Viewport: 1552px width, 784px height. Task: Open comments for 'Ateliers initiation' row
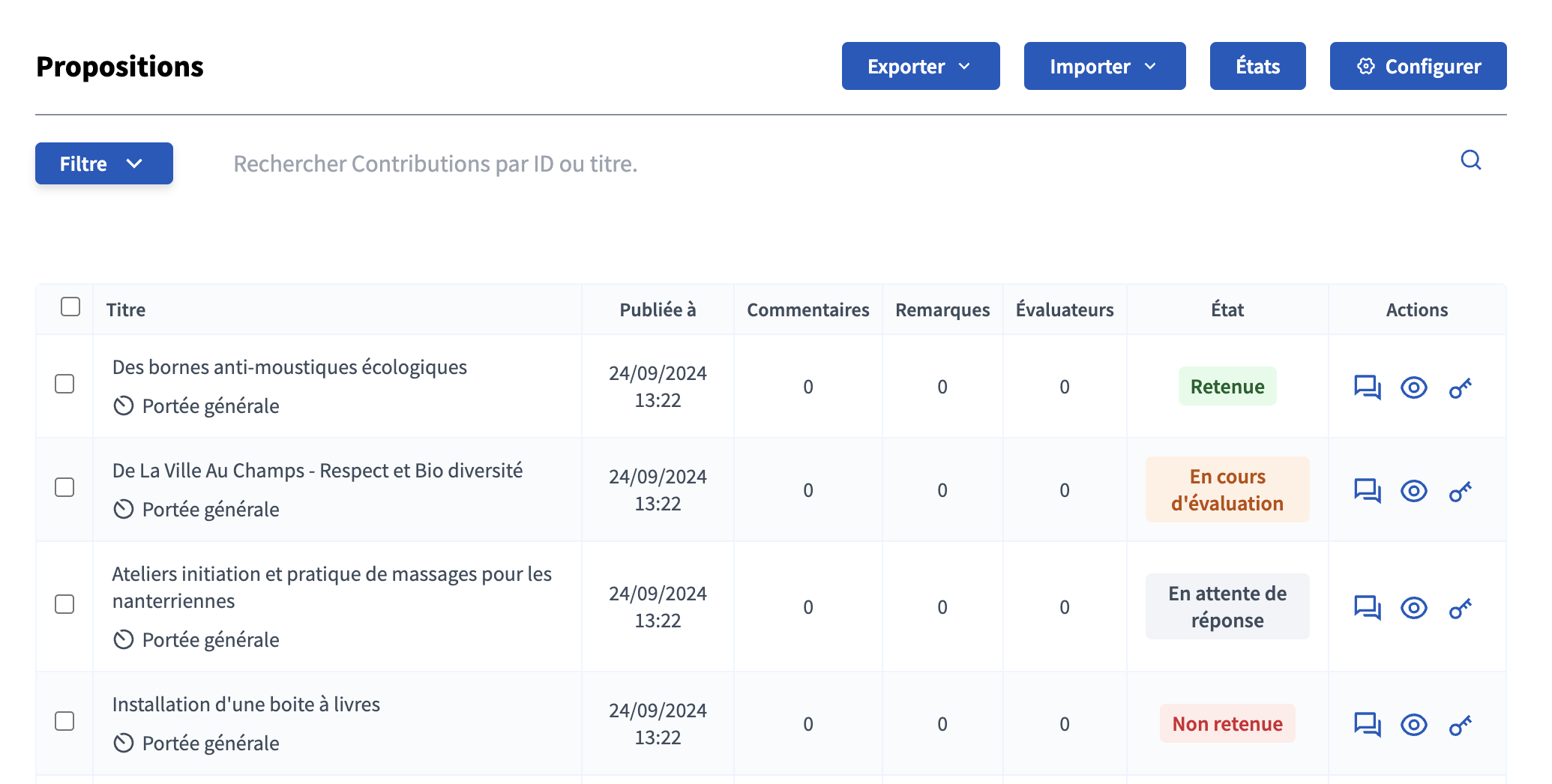pyautogui.click(x=1368, y=608)
